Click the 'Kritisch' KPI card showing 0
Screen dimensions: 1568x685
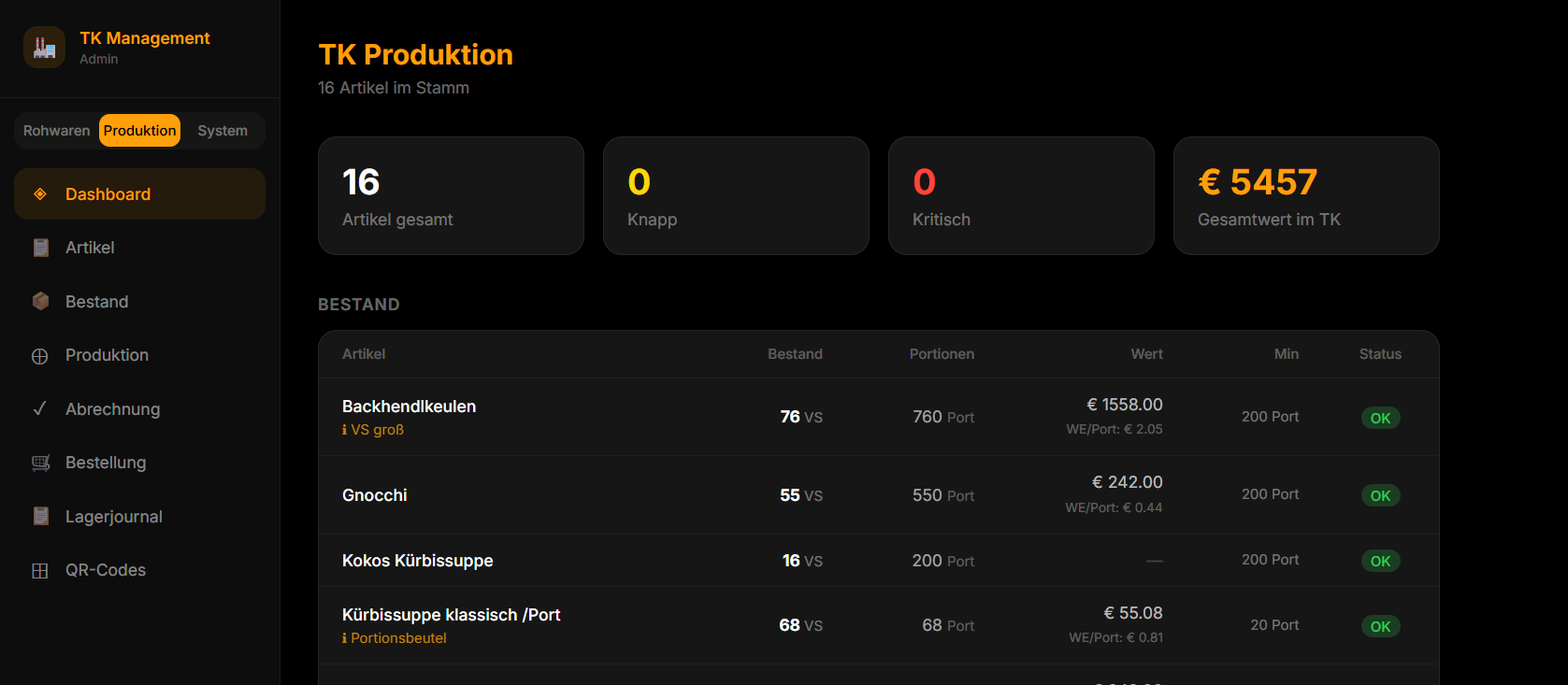pos(1021,195)
